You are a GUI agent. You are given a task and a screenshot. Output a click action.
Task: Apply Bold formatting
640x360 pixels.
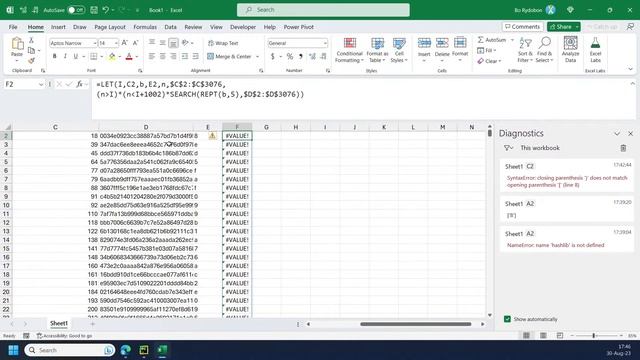point(54,56)
